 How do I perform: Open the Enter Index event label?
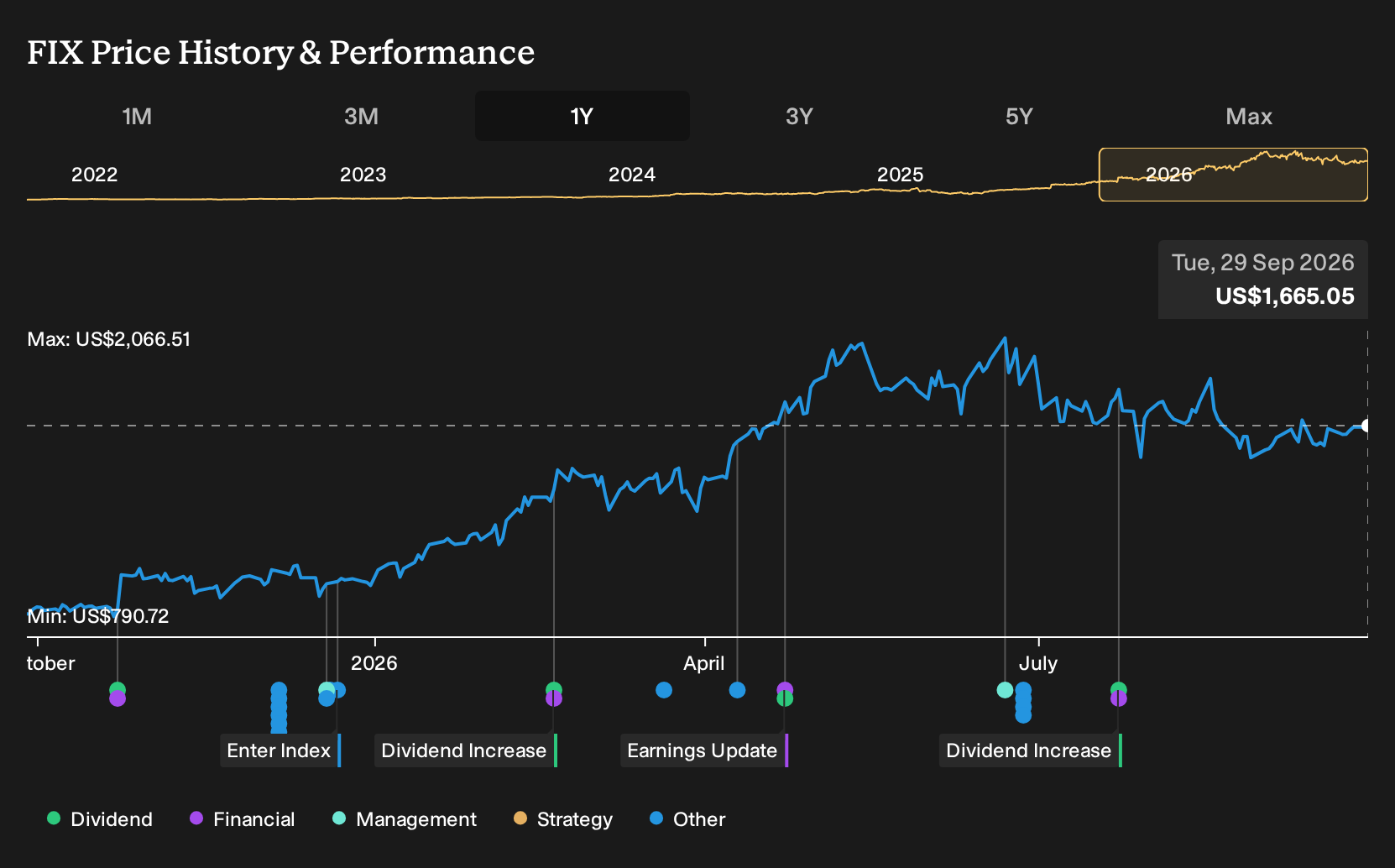click(280, 750)
